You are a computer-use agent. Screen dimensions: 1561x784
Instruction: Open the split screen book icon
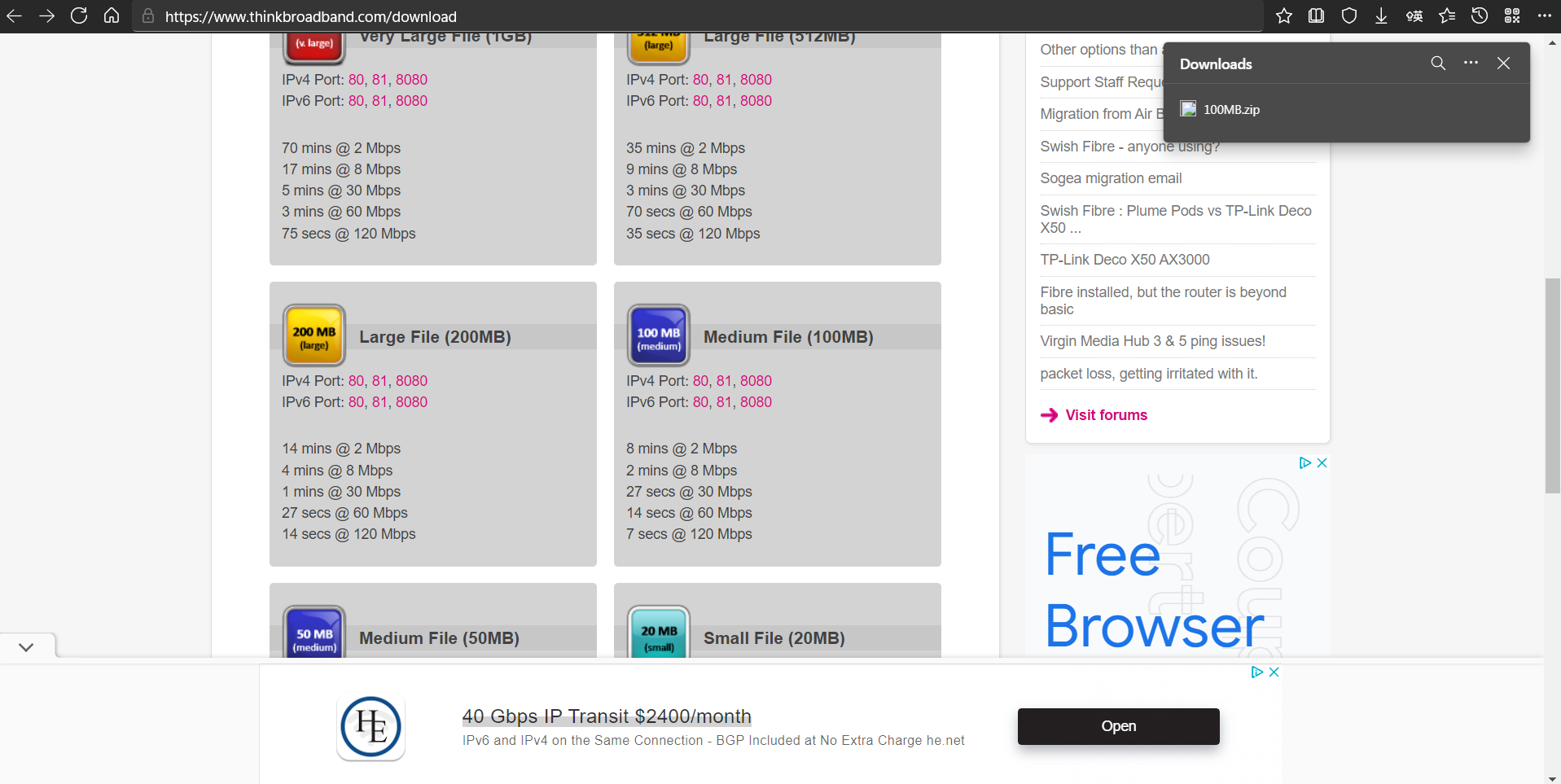click(x=1317, y=15)
